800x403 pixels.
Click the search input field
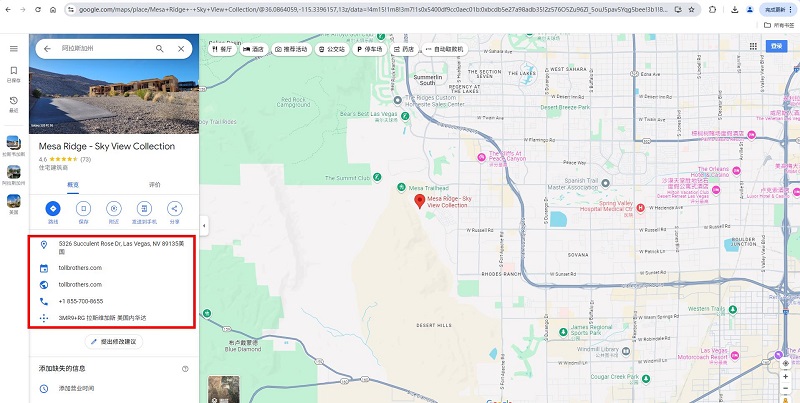pos(105,48)
